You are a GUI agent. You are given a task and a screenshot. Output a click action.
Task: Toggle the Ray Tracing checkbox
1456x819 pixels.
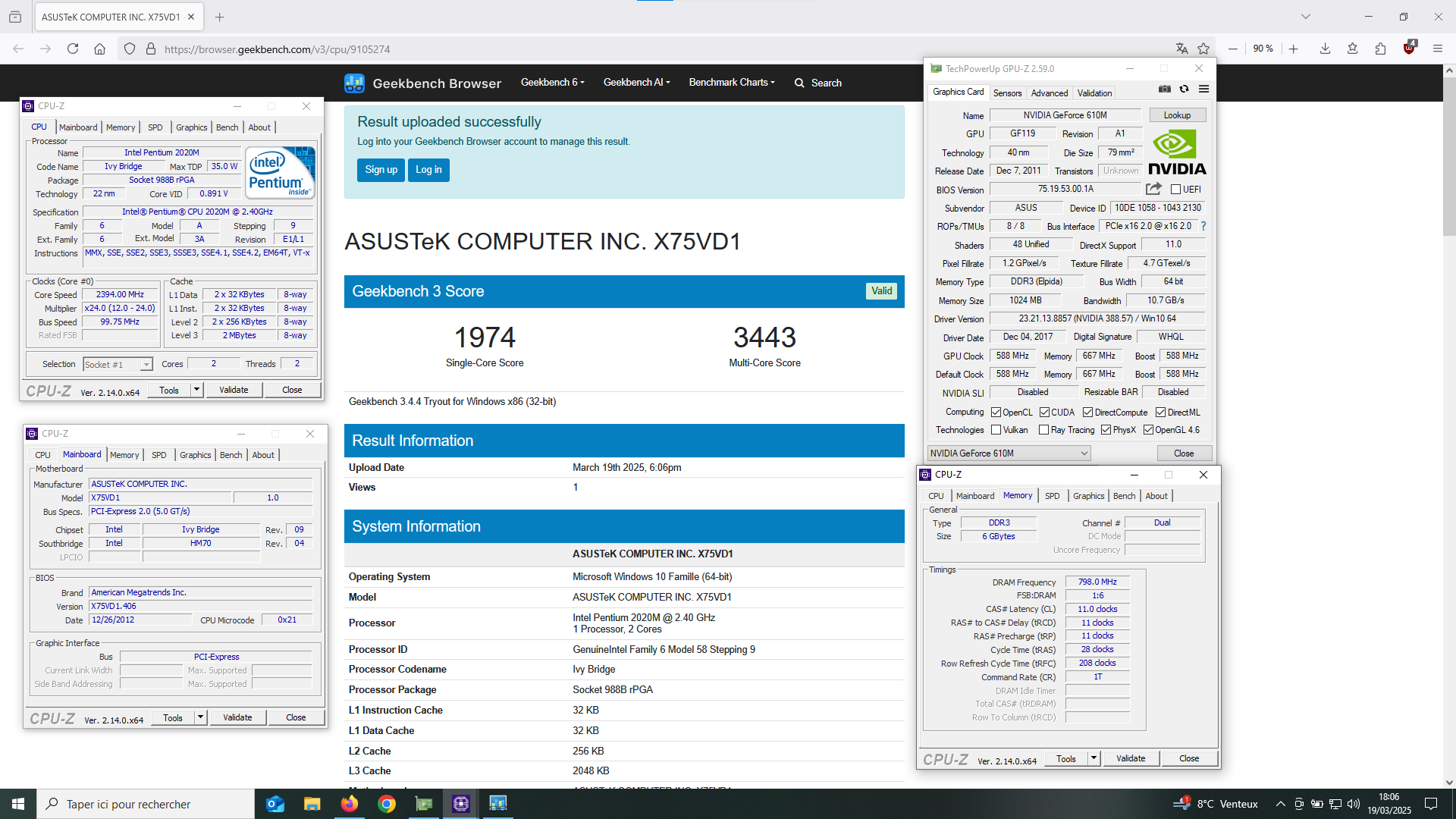(1044, 430)
